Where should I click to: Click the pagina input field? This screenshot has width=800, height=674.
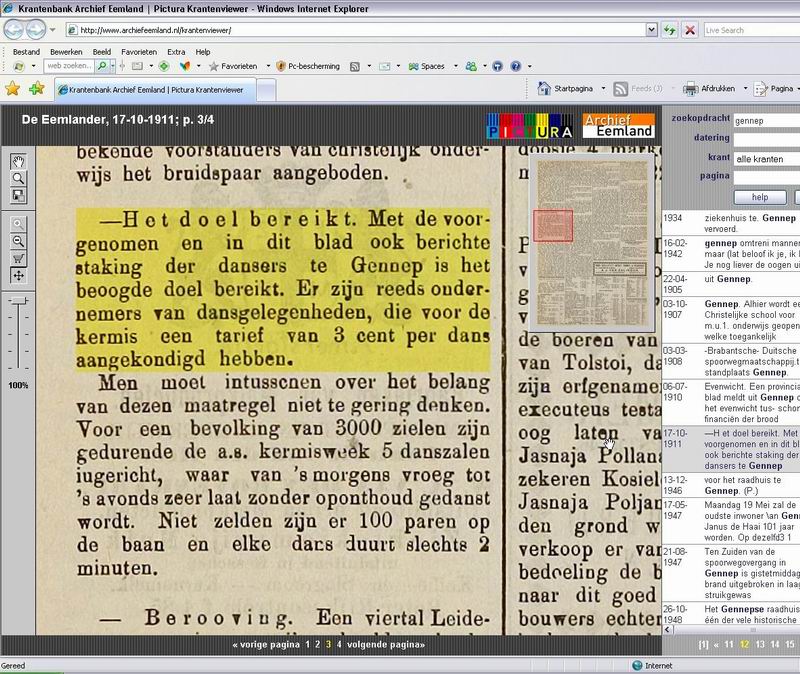(766, 177)
